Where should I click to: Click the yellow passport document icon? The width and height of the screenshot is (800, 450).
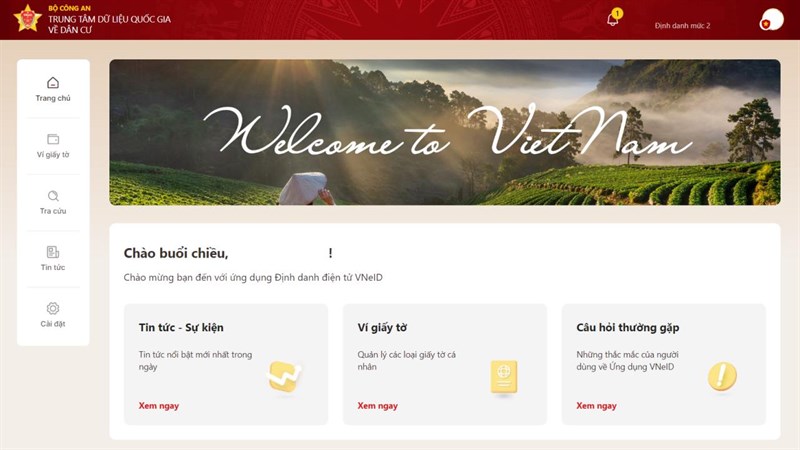[x=504, y=377]
